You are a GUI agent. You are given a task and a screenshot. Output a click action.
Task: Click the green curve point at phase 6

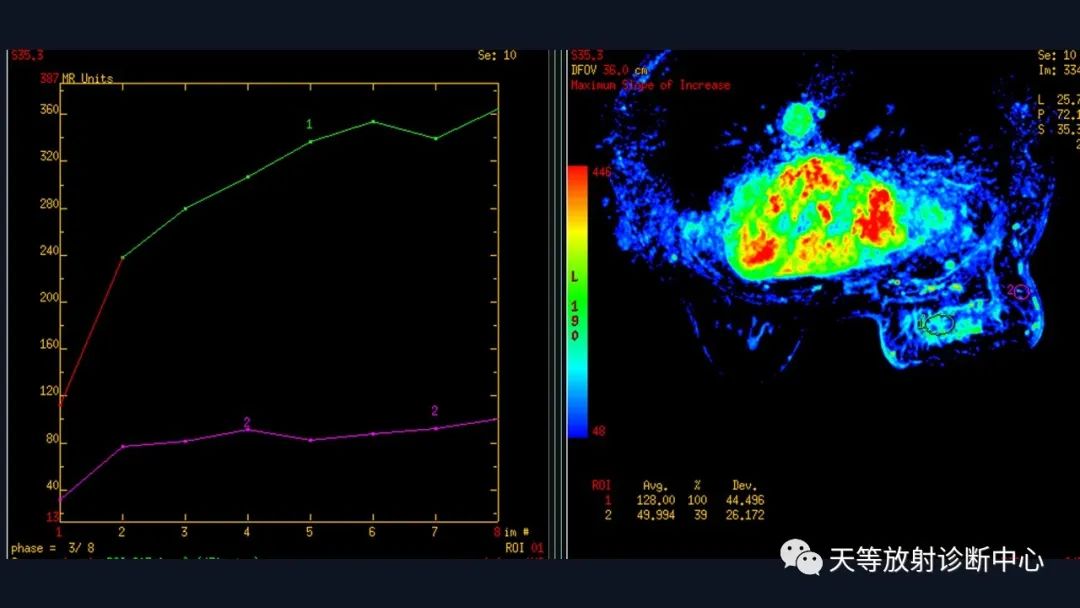[373, 122]
